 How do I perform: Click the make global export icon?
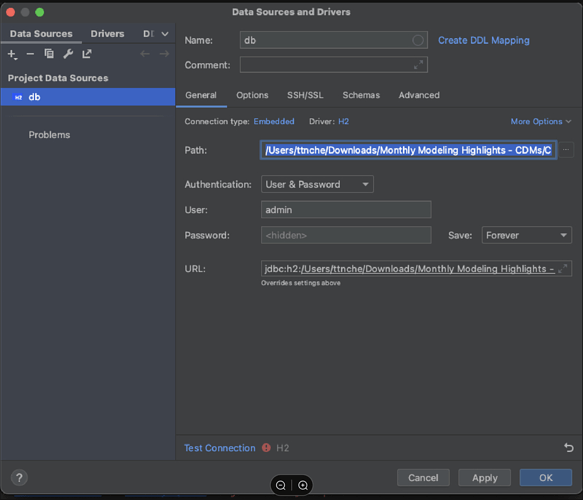87,54
